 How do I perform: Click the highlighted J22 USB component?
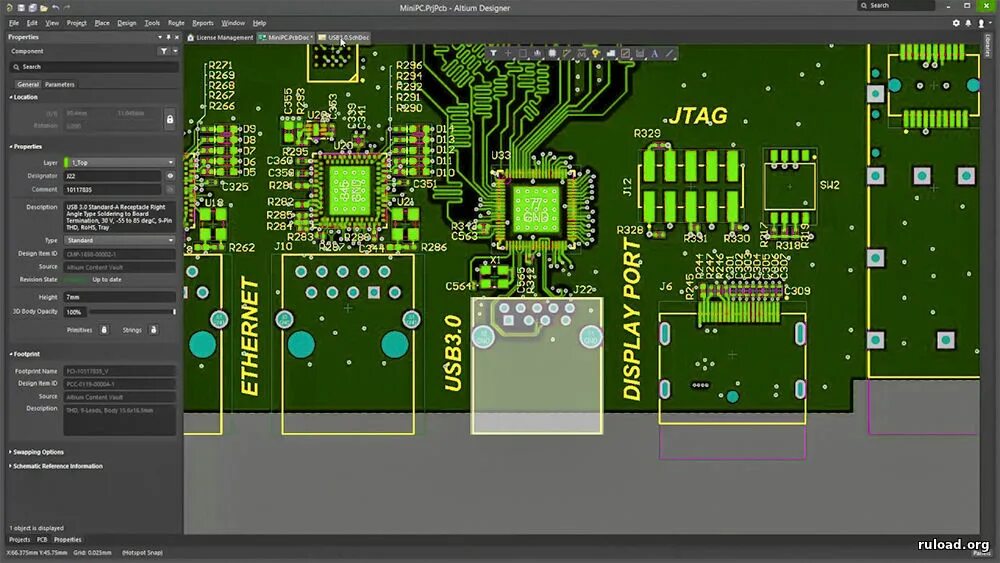tap(536, 366)
